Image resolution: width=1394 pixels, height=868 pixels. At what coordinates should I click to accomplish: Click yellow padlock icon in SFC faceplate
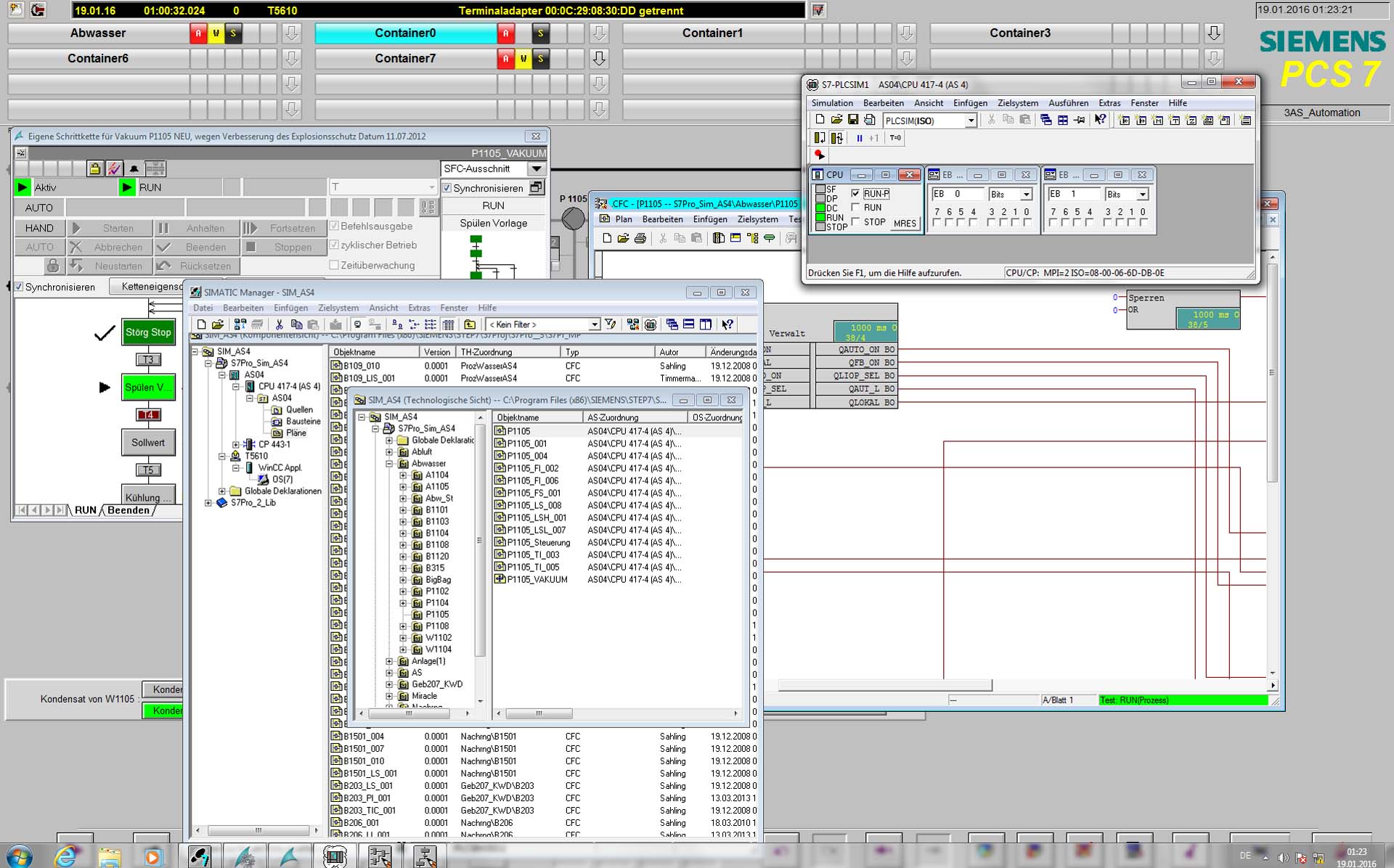click(95, 168)
